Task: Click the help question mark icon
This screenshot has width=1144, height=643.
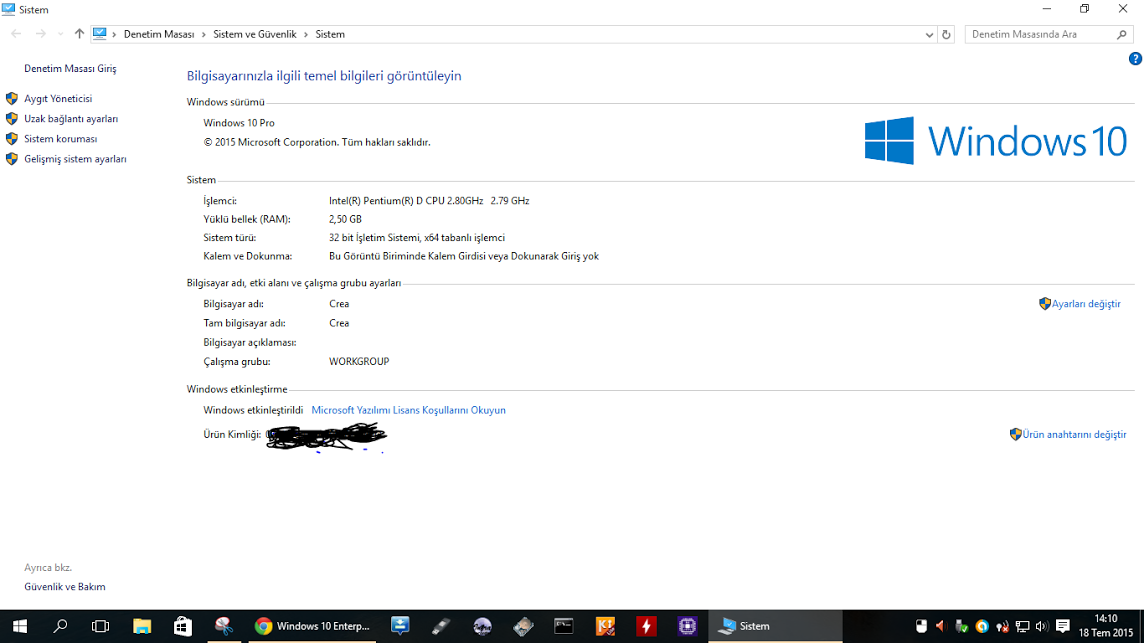Action: pyautogui.click(x=1135, y=59)
